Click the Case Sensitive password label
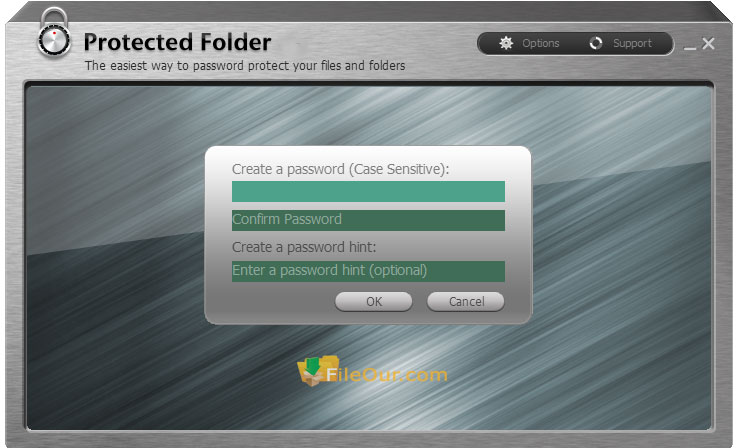Viewport: 736px width, 448px height. coord(340,169)
